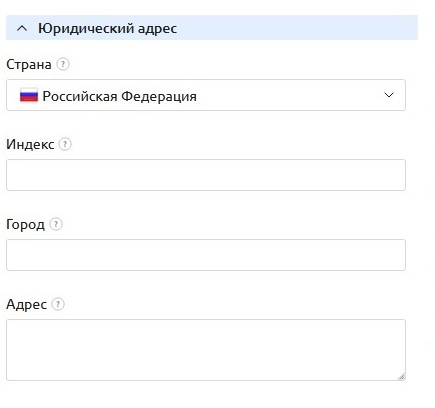Click the Юридический адрес header title
435x408 pixels.
(107, 29)
